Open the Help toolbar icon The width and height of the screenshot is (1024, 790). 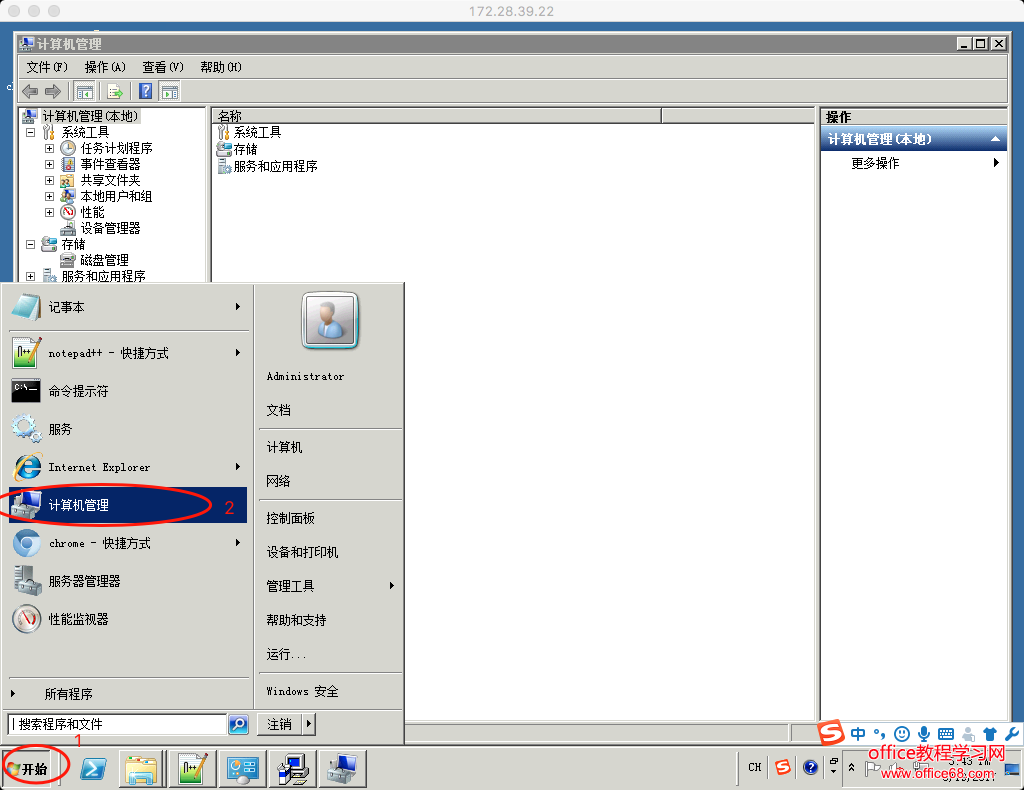[x=146, y=91]
